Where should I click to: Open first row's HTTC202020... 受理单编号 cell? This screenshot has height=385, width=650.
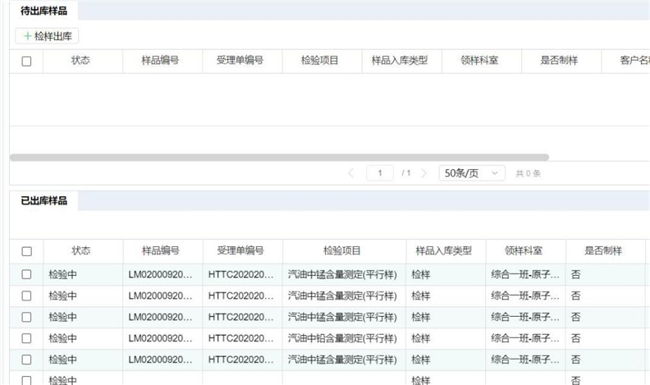(241, 274)
